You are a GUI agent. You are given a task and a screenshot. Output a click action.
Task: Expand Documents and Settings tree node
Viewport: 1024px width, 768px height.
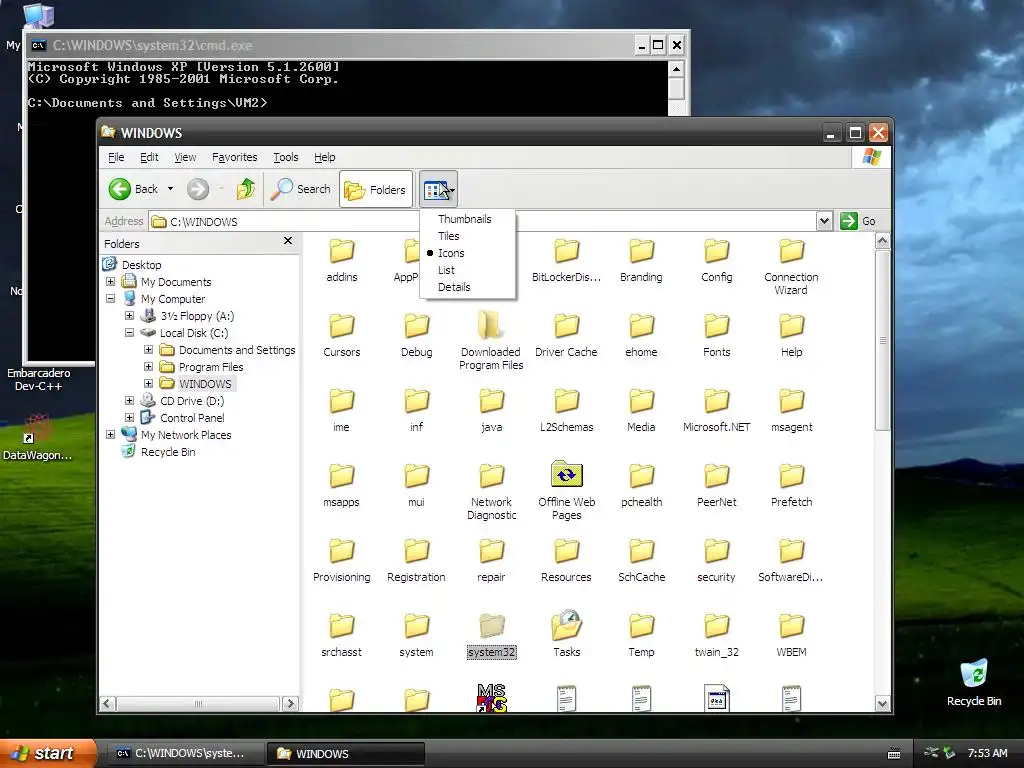click(x=148, y=349)
